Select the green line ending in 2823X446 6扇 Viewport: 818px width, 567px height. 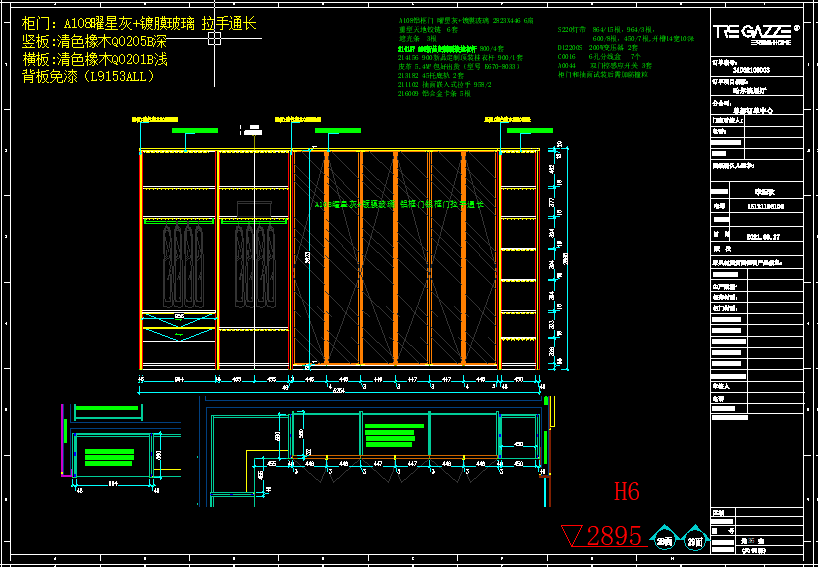click(x=466, y=20)
